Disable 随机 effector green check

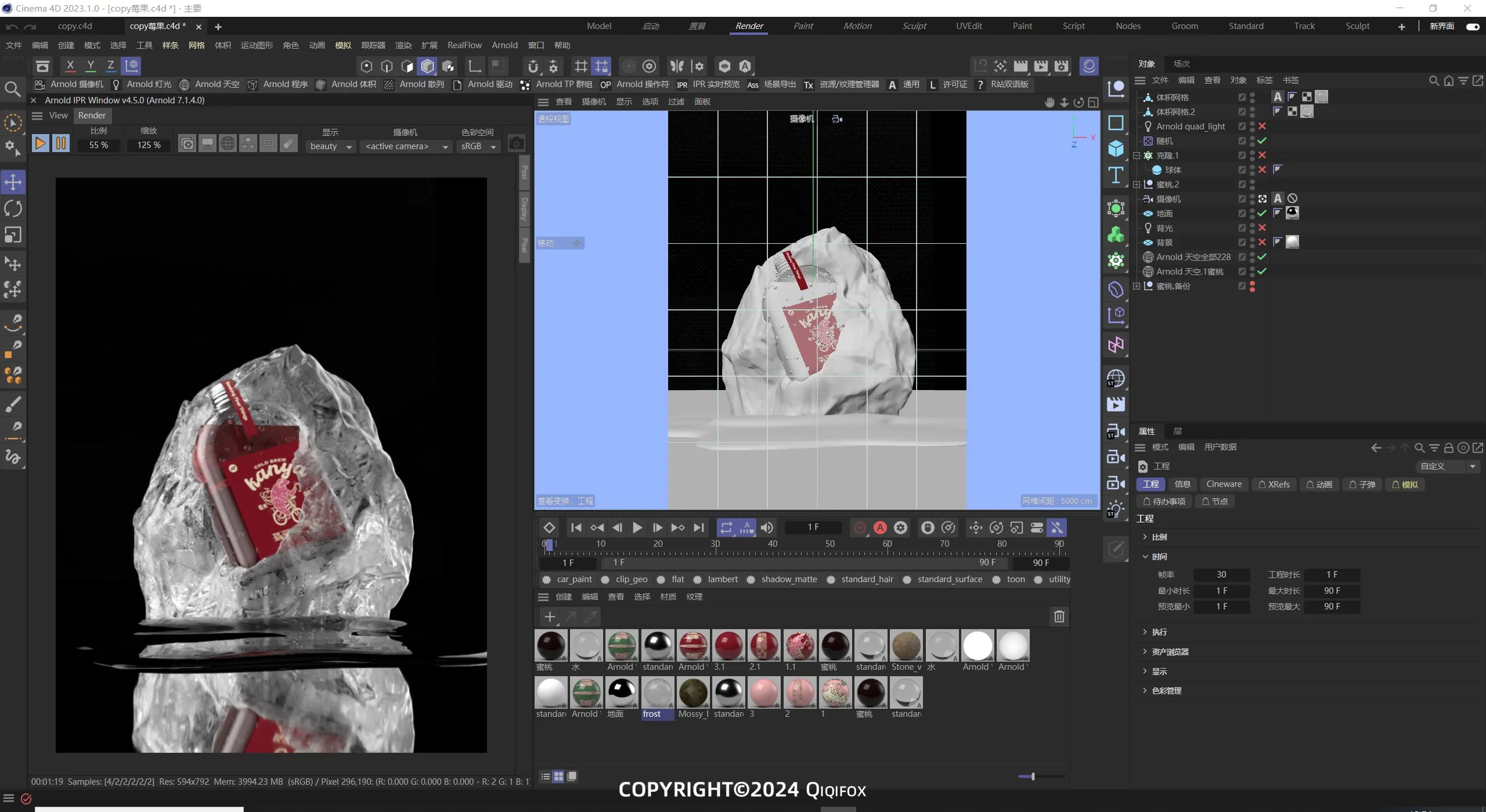click(1262, 140)
